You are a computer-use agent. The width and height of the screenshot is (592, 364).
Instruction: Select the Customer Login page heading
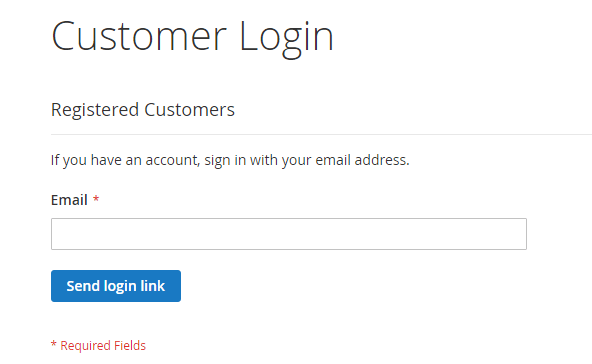193,37
